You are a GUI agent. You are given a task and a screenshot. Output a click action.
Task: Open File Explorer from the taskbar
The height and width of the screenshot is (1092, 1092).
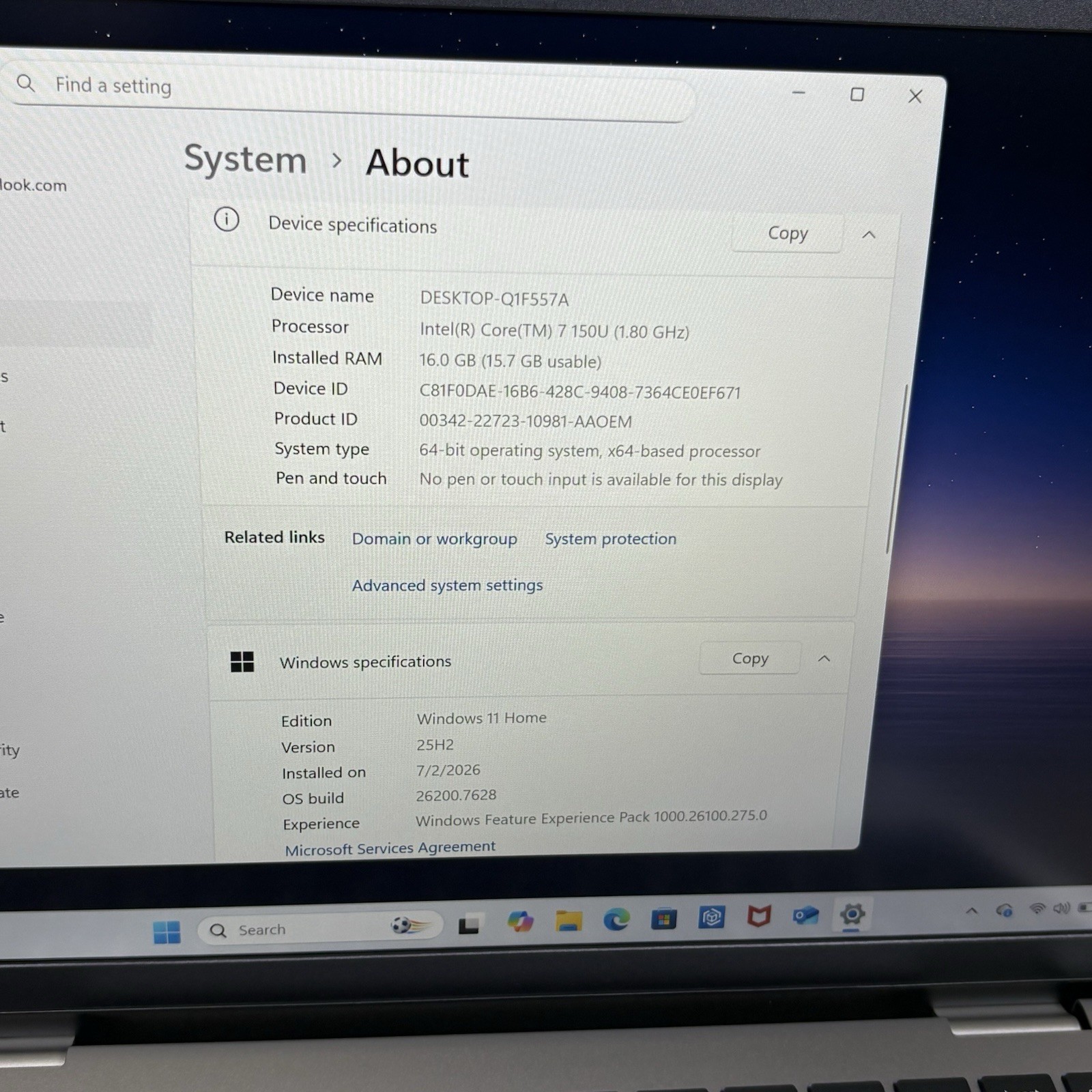(569, 921)
